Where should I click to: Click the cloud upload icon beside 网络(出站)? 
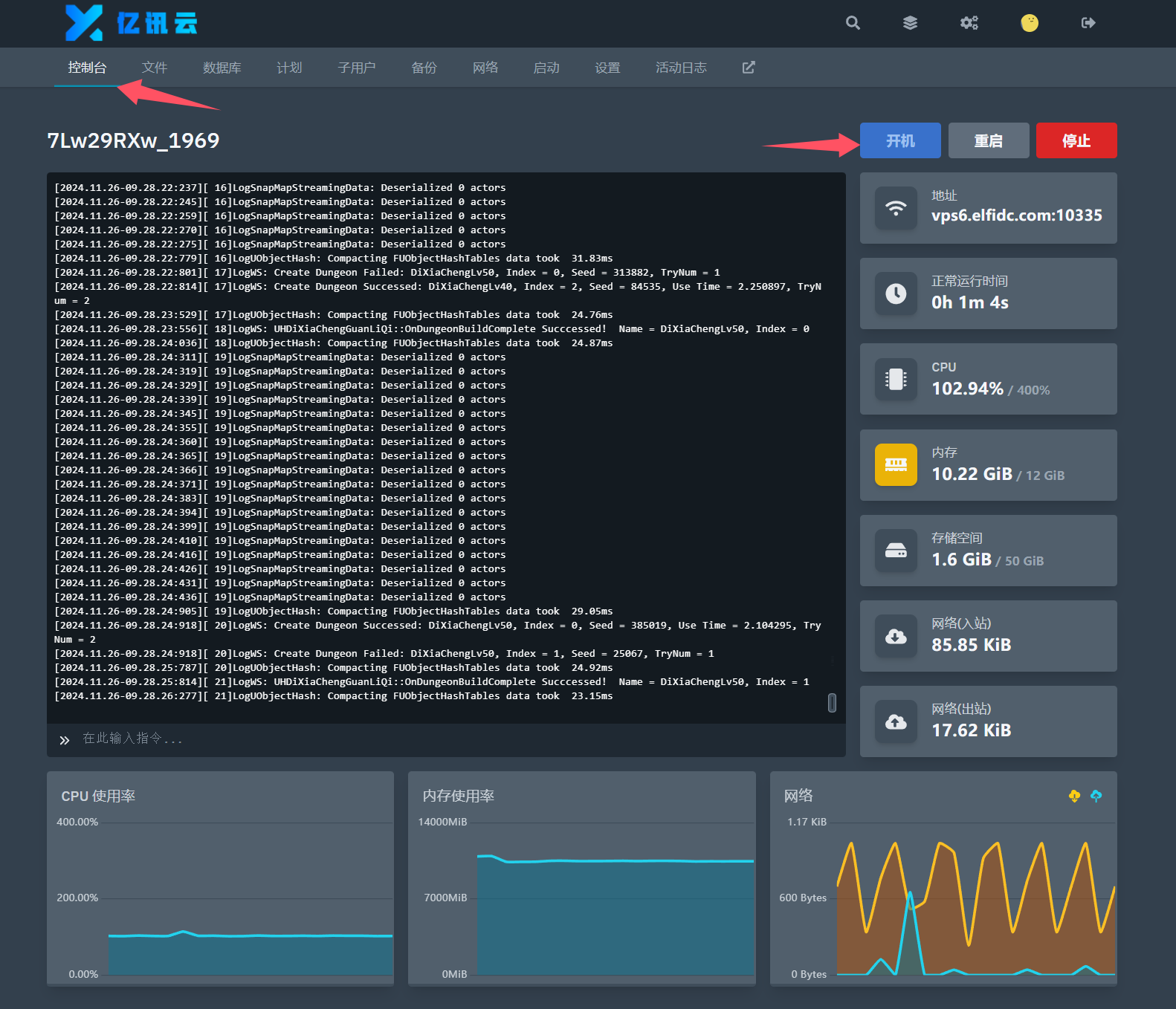(x=896, y=721)
